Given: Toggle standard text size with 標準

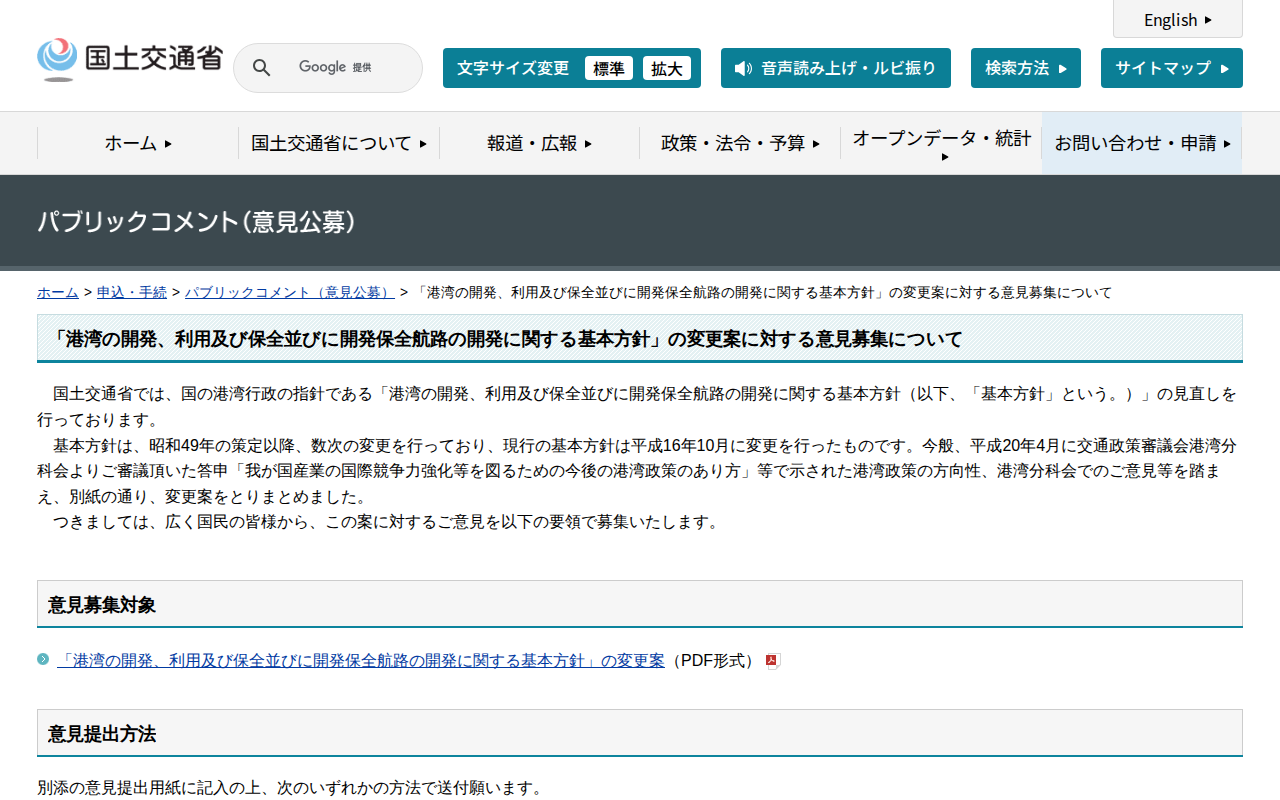Looking at the screenshot, I should click(x=608, y=68).
